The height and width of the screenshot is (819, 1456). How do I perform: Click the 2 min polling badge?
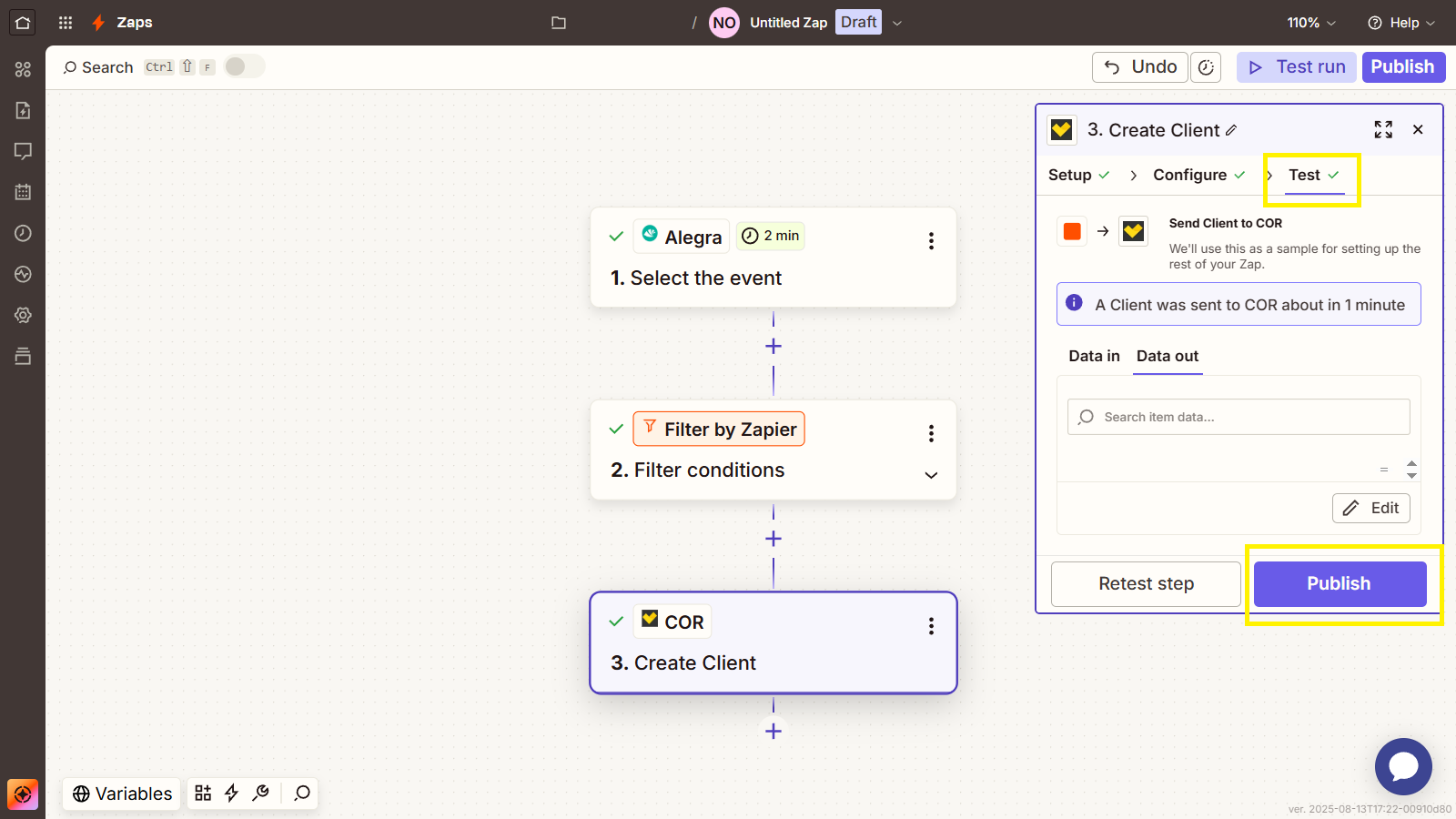771,236
